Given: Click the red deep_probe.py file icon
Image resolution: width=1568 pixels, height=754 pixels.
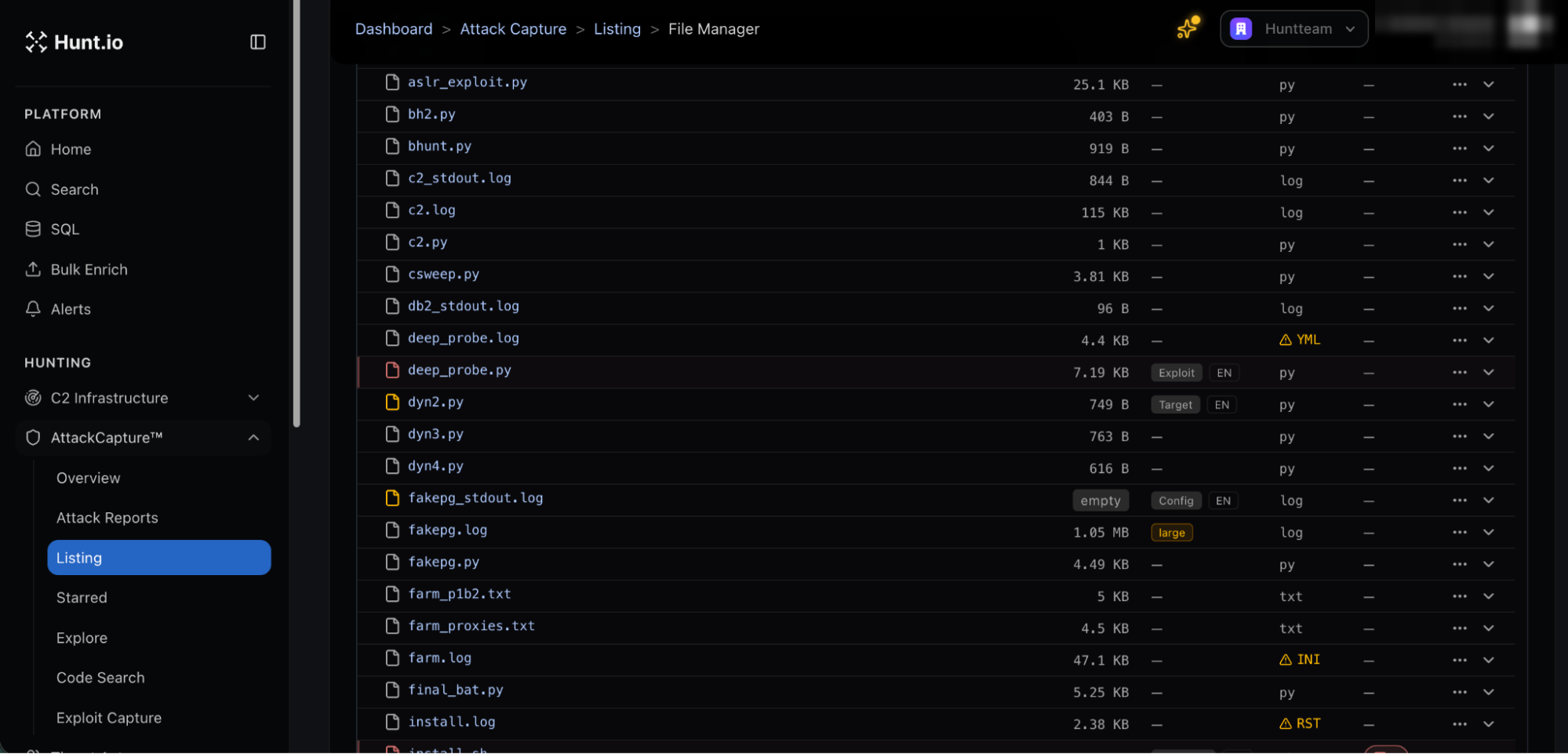Looking at the screenshot, I should pos(392,370).
